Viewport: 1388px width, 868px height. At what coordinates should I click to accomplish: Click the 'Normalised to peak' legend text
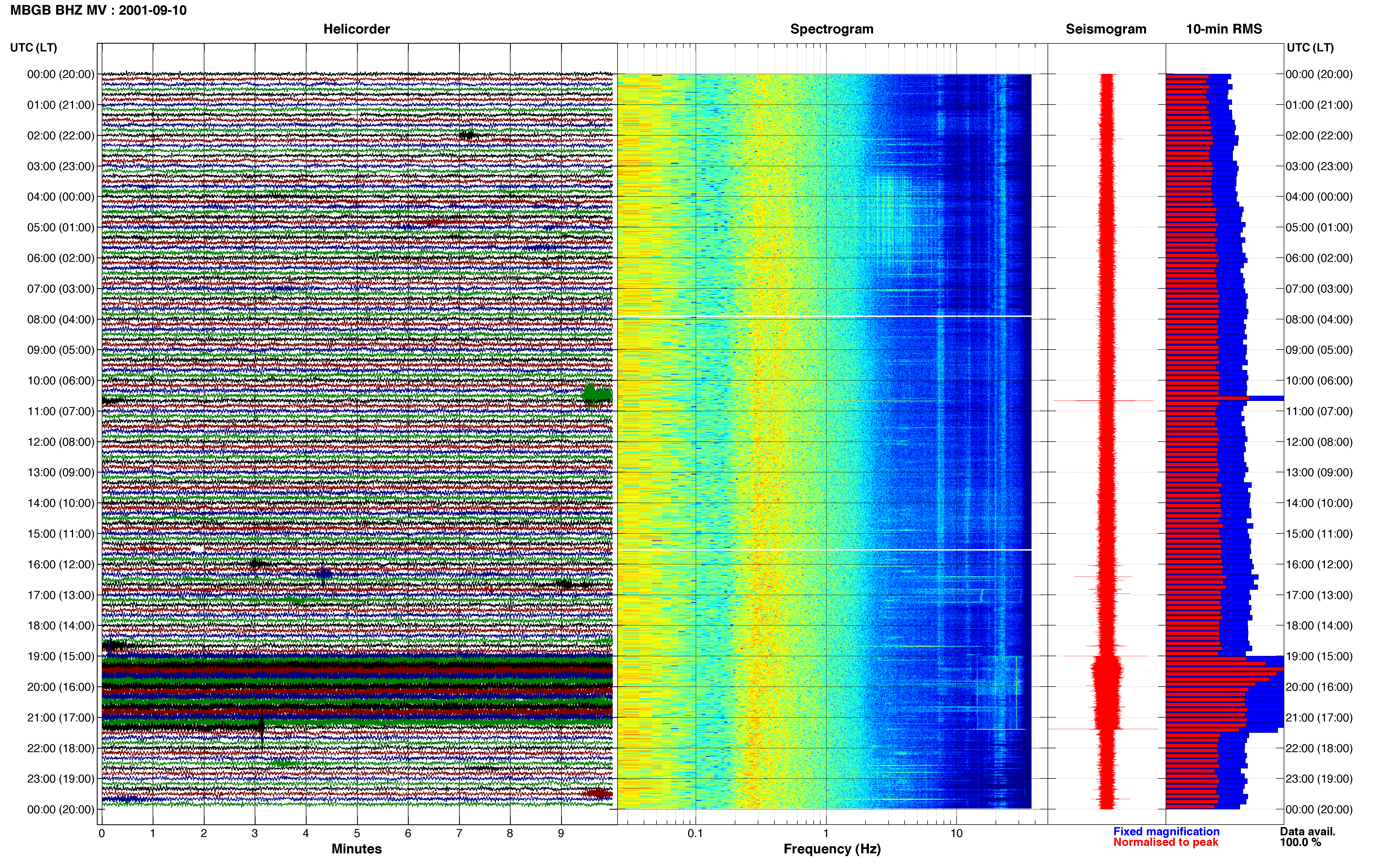click(1165, 842)
